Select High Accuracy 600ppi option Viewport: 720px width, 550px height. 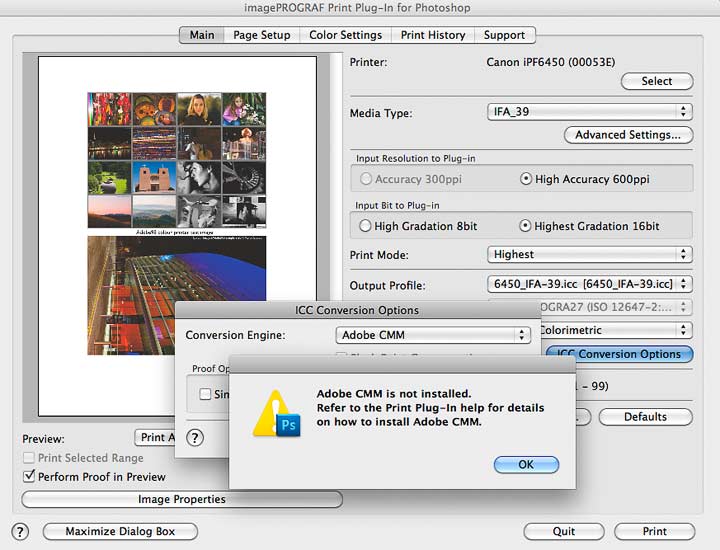coord(526,179)
